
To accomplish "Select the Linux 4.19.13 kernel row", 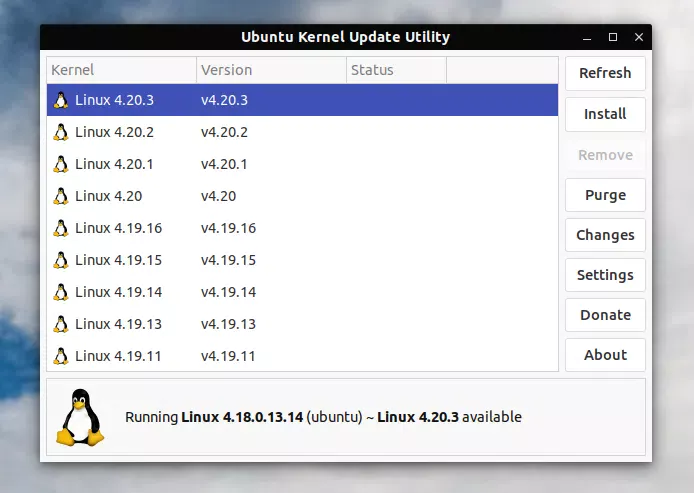I will pyautogui.click(x=300, y=324).
